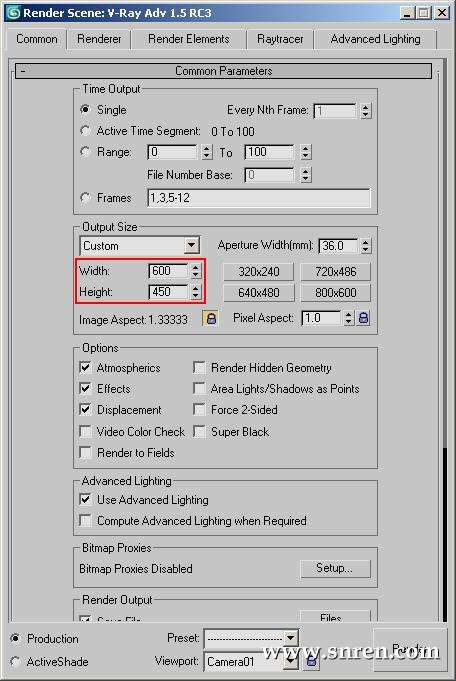Decrease the Height spinner value
Screen dimensions: 456x681
point(196,295)
